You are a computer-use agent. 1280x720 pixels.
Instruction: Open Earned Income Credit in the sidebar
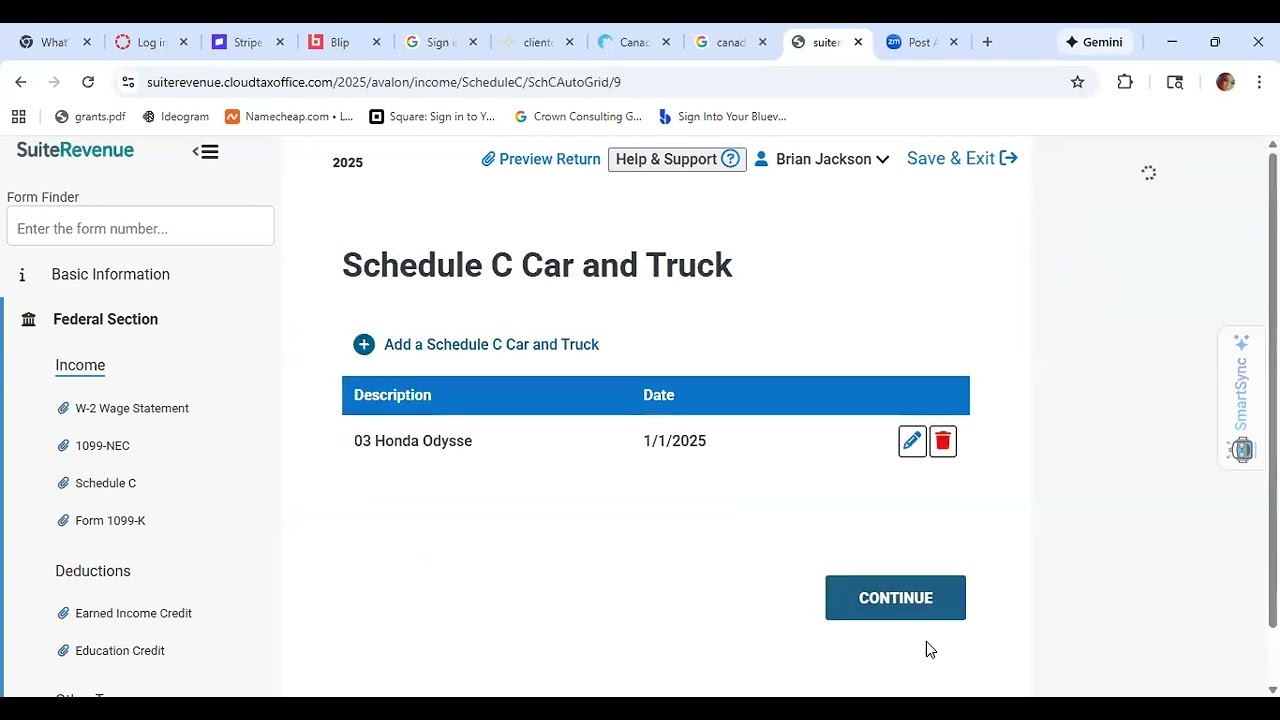tap(133, 613)
